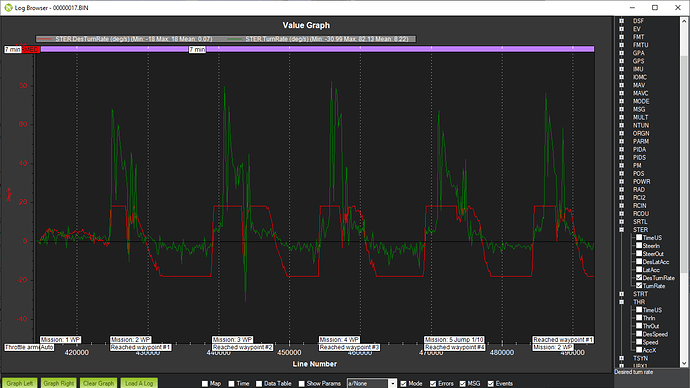
Task: Select the MAVC tree item
Action: tap(640, 93)
